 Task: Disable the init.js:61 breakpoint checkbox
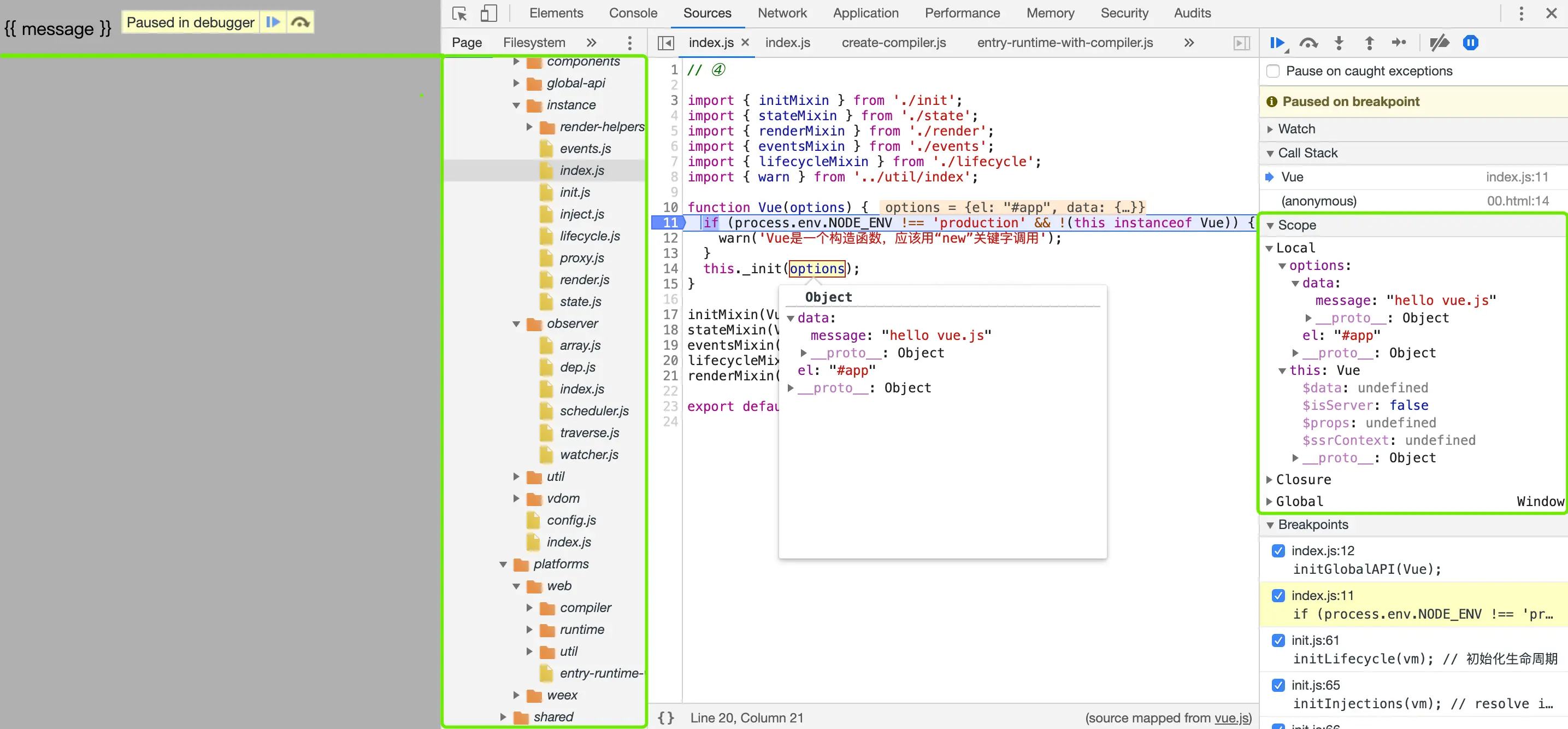[x=1278, y=640]
